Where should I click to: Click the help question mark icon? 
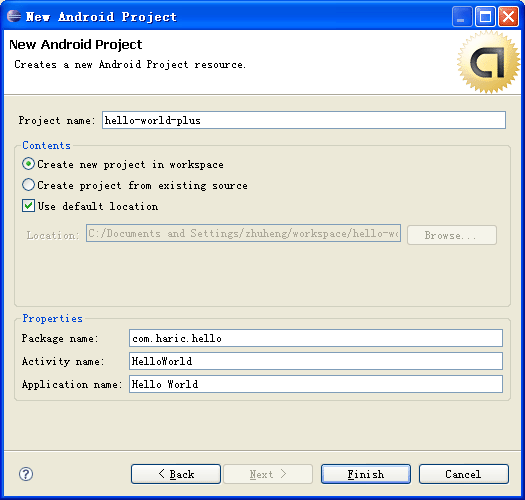(26, 474)
